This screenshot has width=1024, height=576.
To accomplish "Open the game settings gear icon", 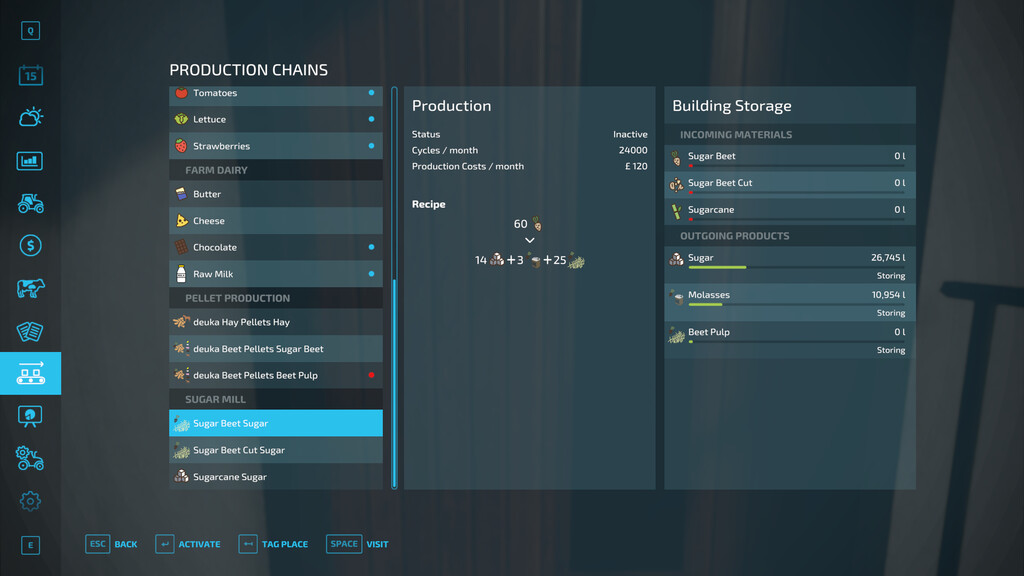I will [30, 500].
